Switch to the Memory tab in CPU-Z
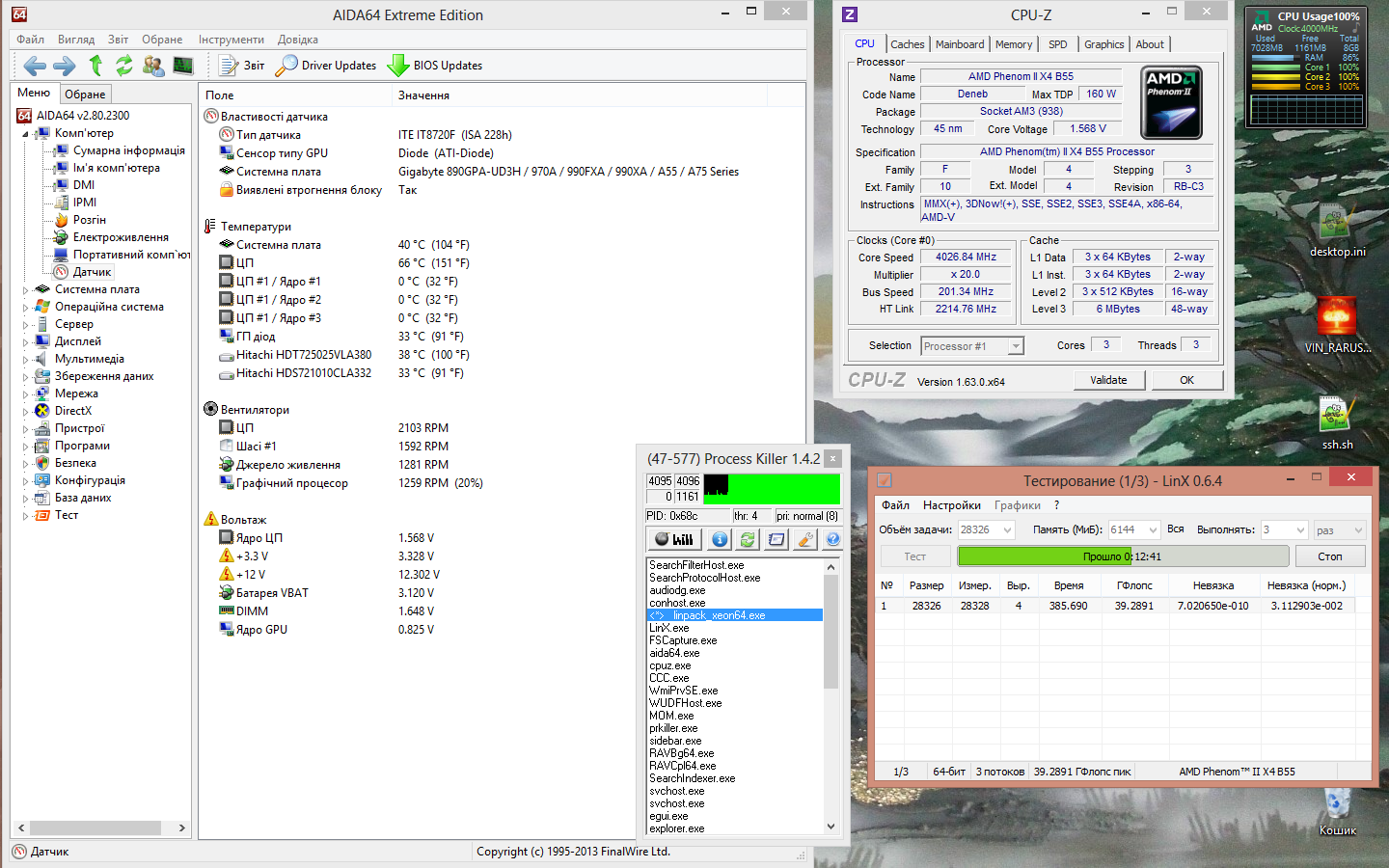Screen dimensions: 1389x868 1014,44
